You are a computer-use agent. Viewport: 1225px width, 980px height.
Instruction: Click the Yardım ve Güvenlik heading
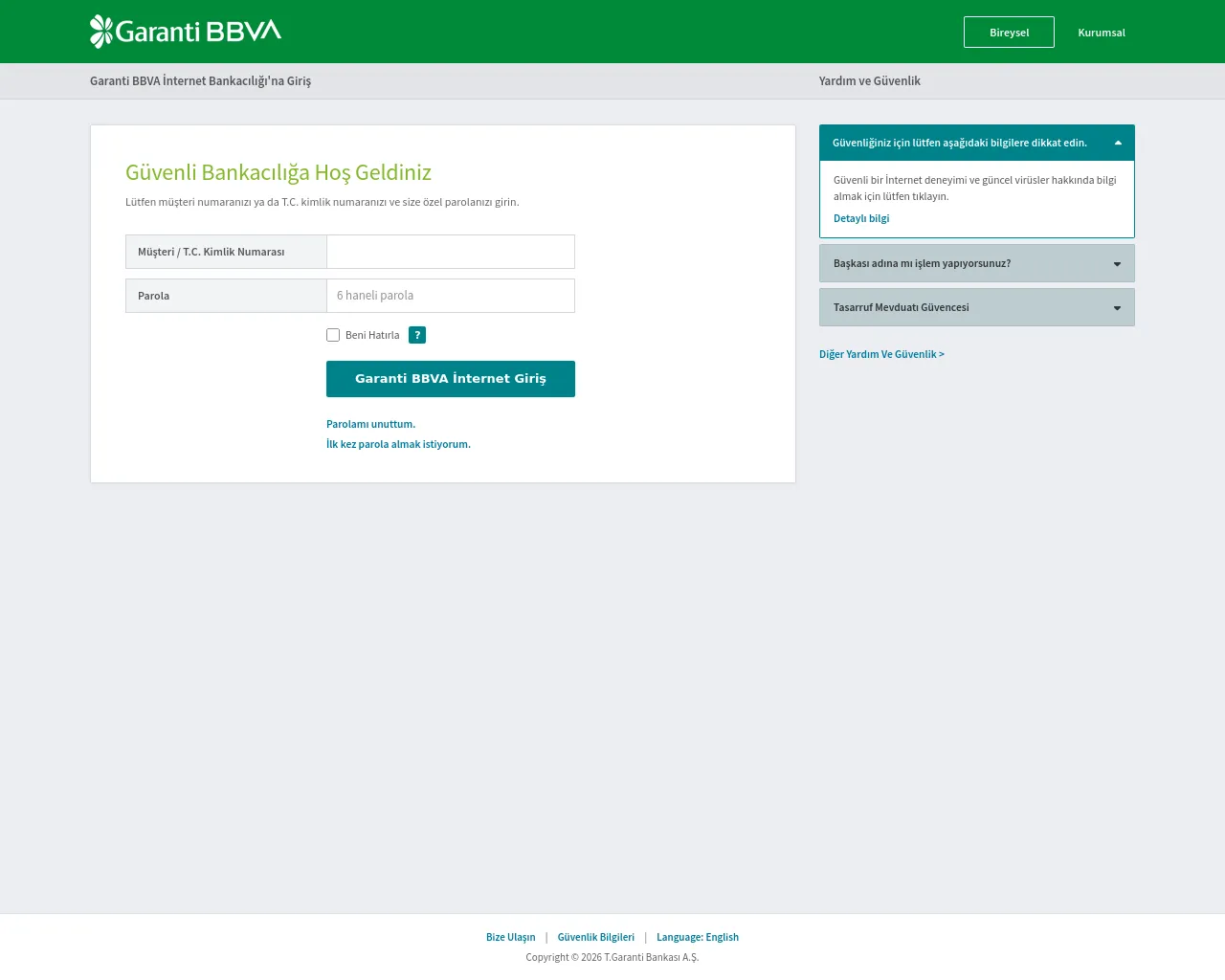click(870, 81)
